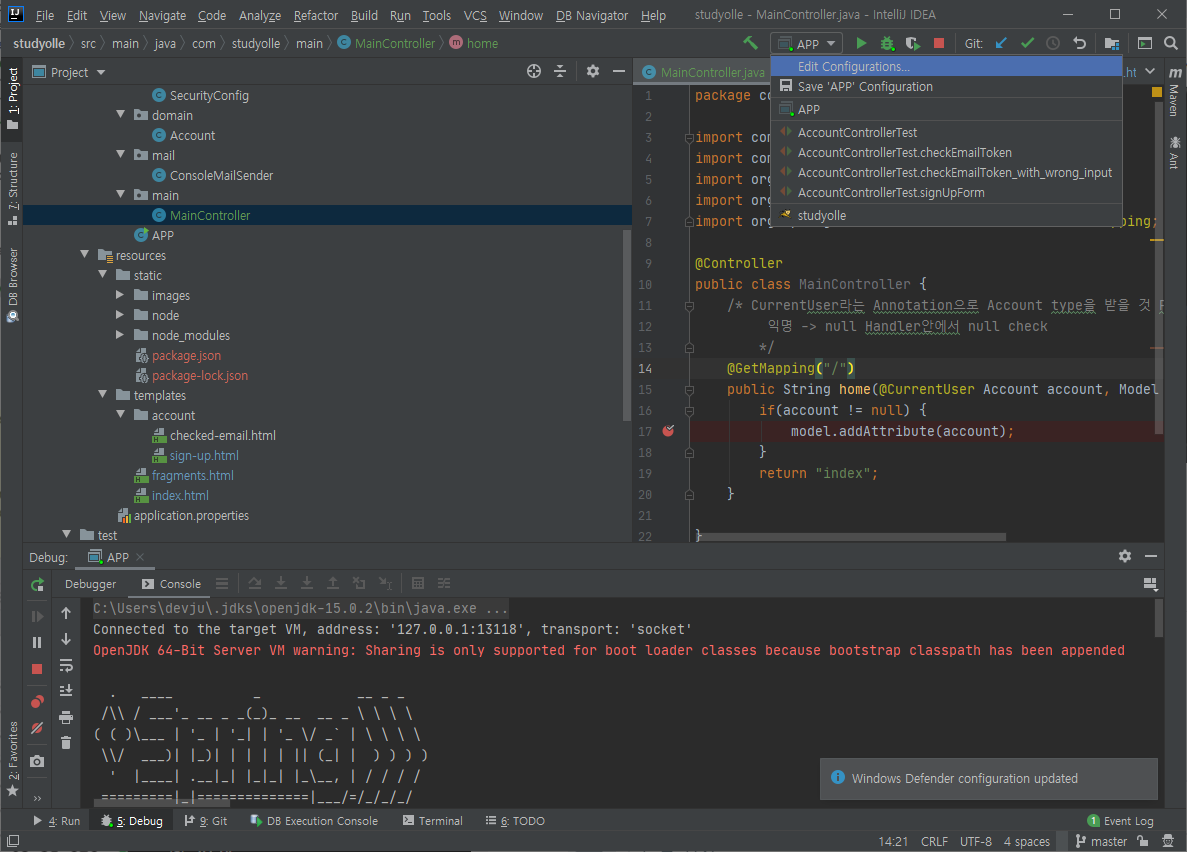Image resolution: width=1187 pixels, height=852 pixels.
Task: Click the master branch widget
Action: (x=1101, y=841)
